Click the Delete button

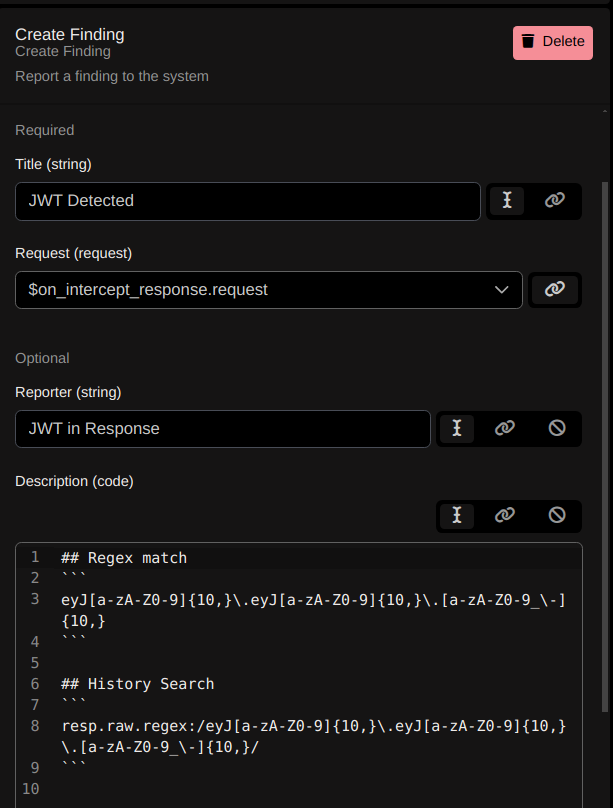pyautogui.click(x=553, y=43)
